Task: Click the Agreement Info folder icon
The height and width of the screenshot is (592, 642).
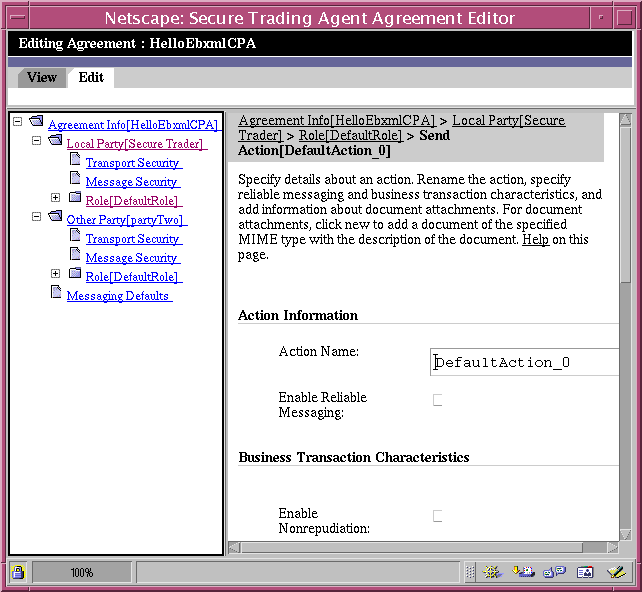Action: pyautogui.click(x=36, y=121)
